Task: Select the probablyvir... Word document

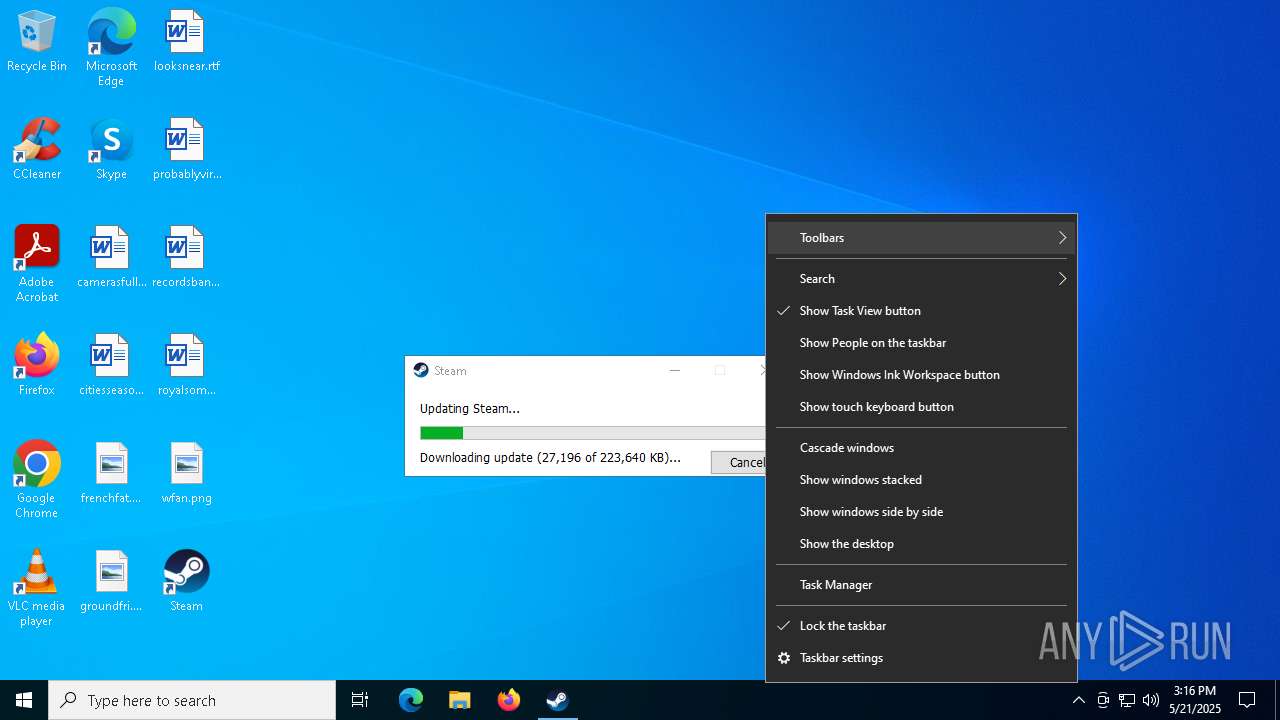Action: click(186, 150)
